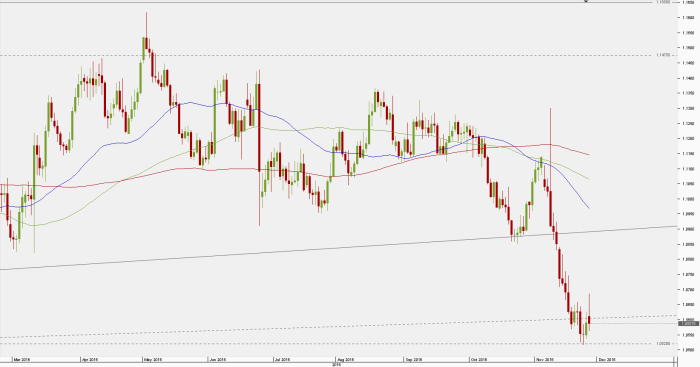This screenshot has height=367, width=700.
Task: Select the Sep 2016 date label
Action: tap(413, 359)
